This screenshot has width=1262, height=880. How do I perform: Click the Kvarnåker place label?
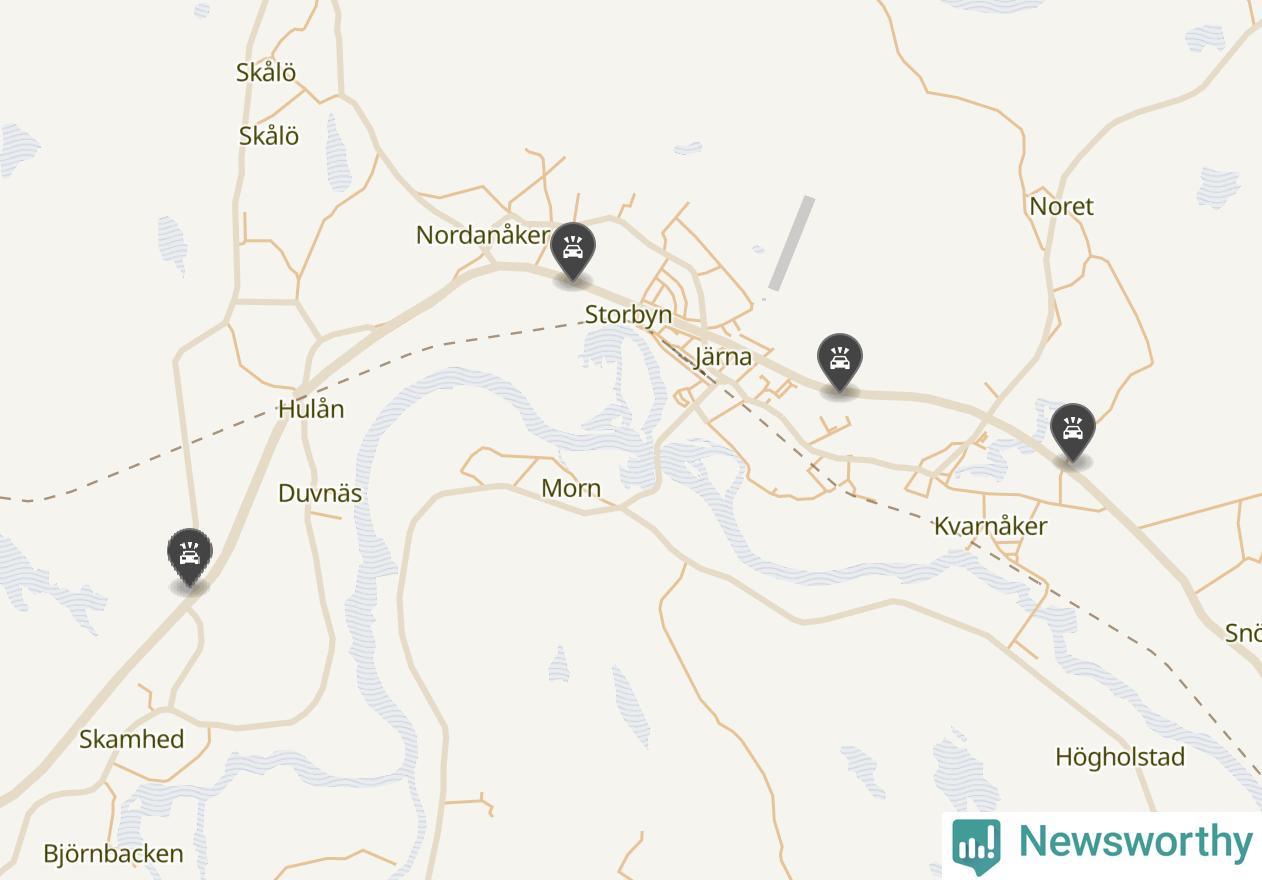click(x=990, y=526)
